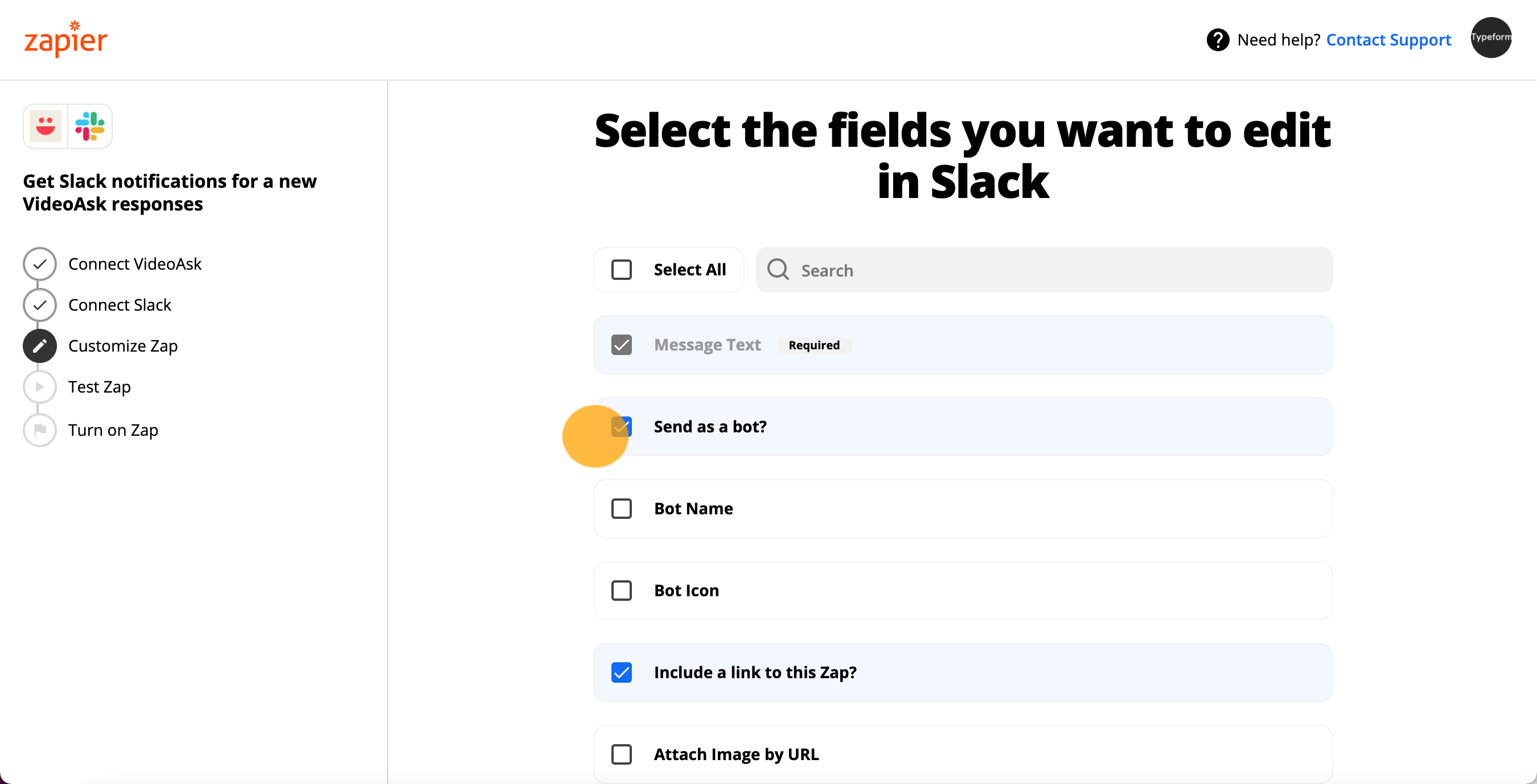
Task: Click the search magnifier icon
Action: click(x=778, y=270)
